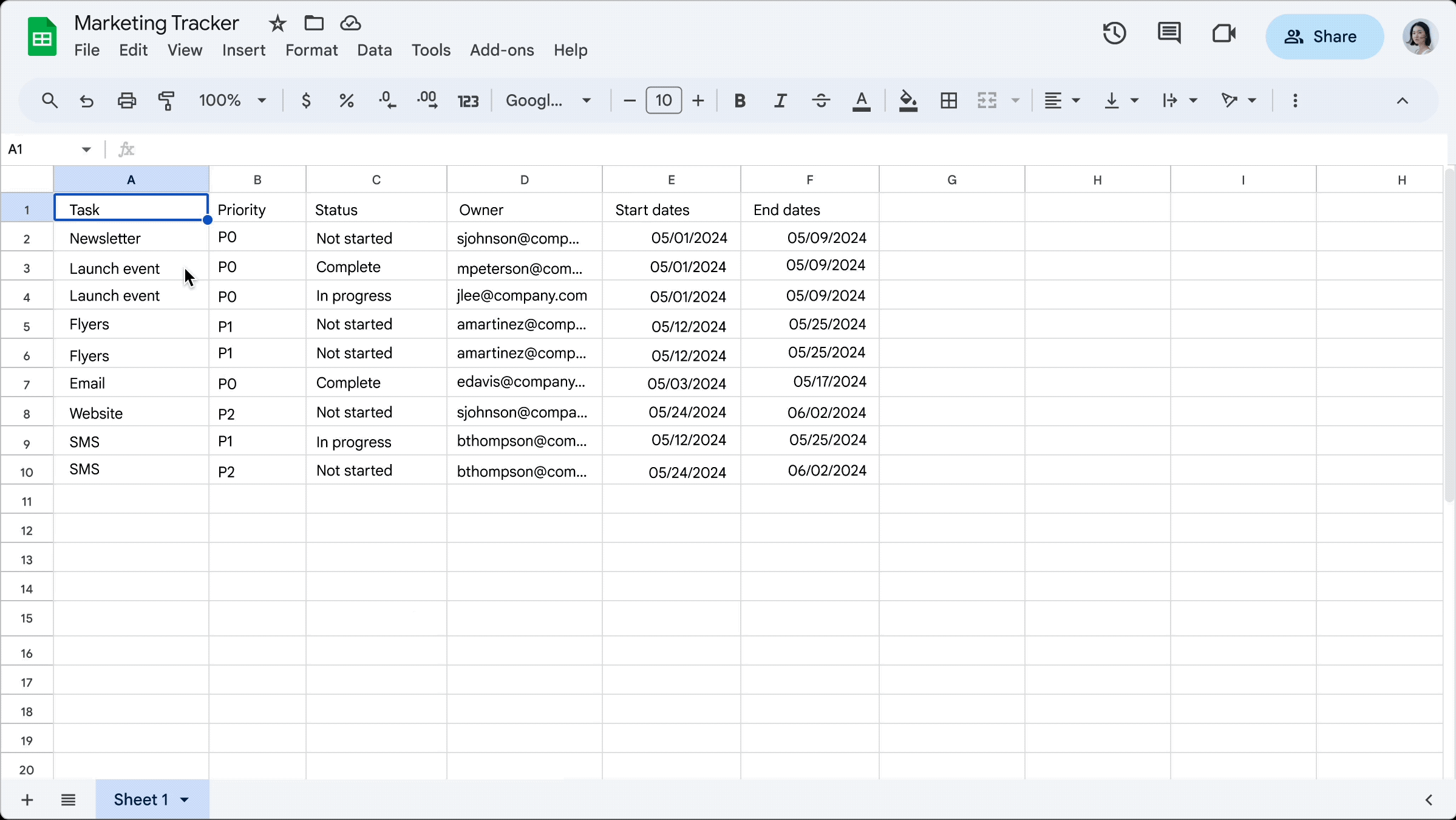Drag the zoom level slider

click(x=231, y=99)
